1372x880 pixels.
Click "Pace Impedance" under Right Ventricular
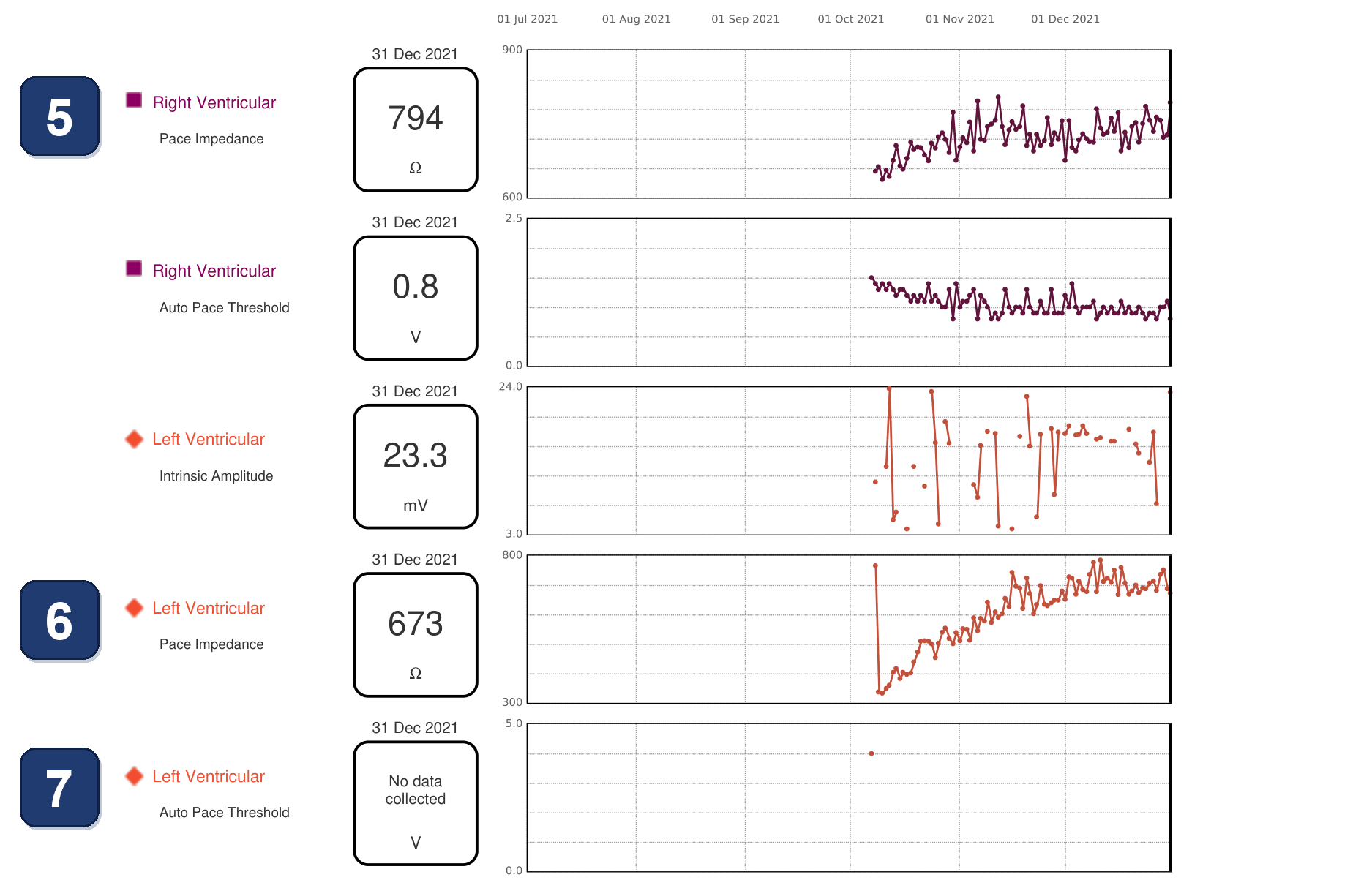click(x=211, y=139)
